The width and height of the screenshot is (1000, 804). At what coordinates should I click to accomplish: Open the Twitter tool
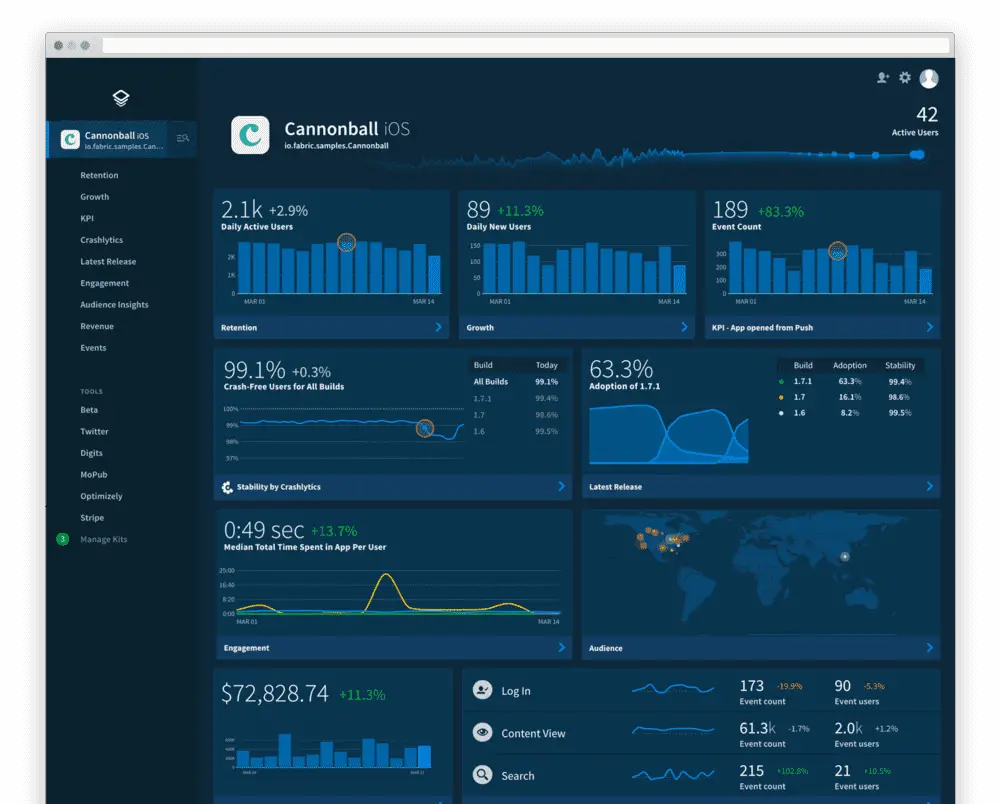[94, 432]
